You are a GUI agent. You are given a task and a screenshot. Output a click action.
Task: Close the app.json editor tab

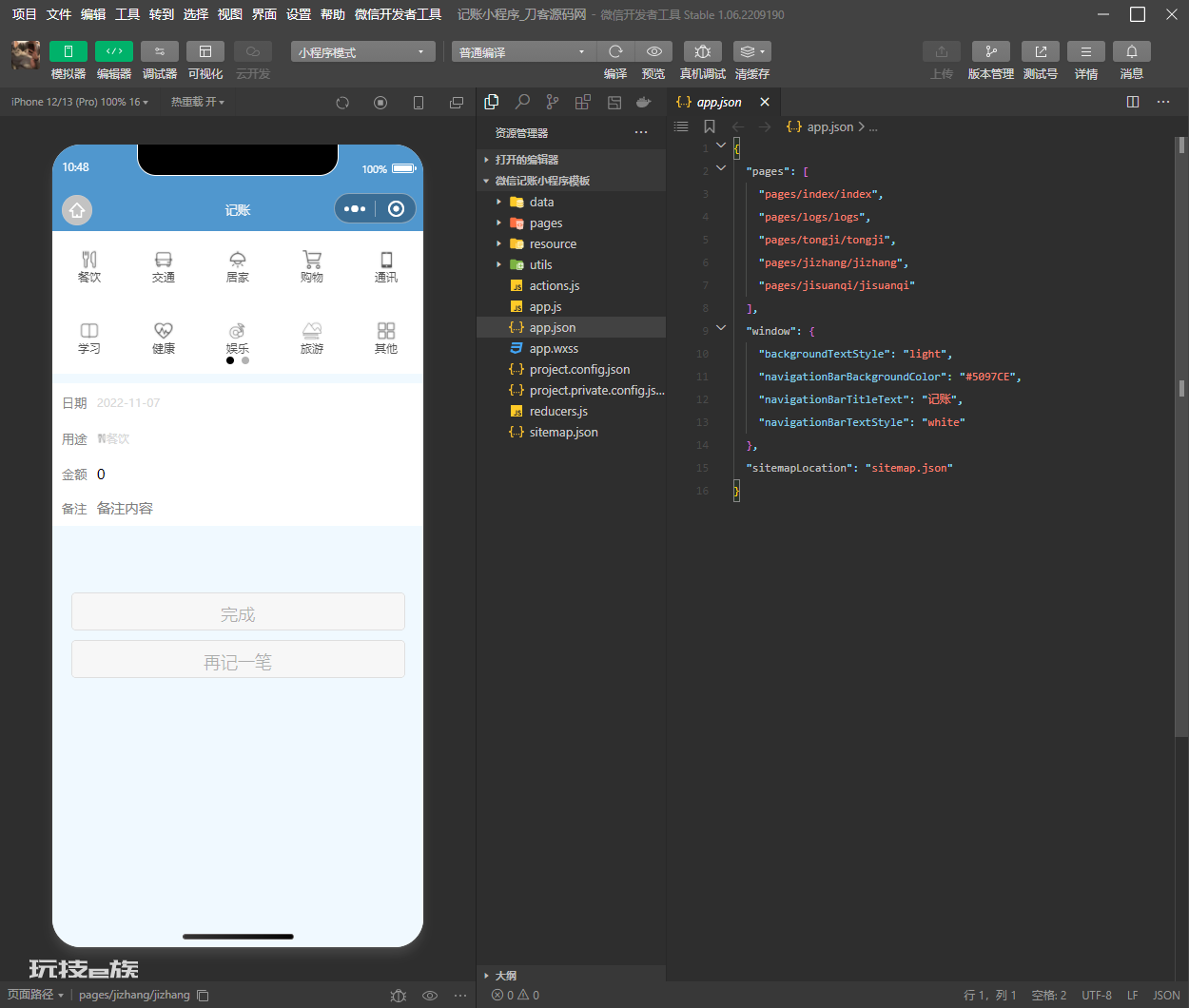point(765,102)
